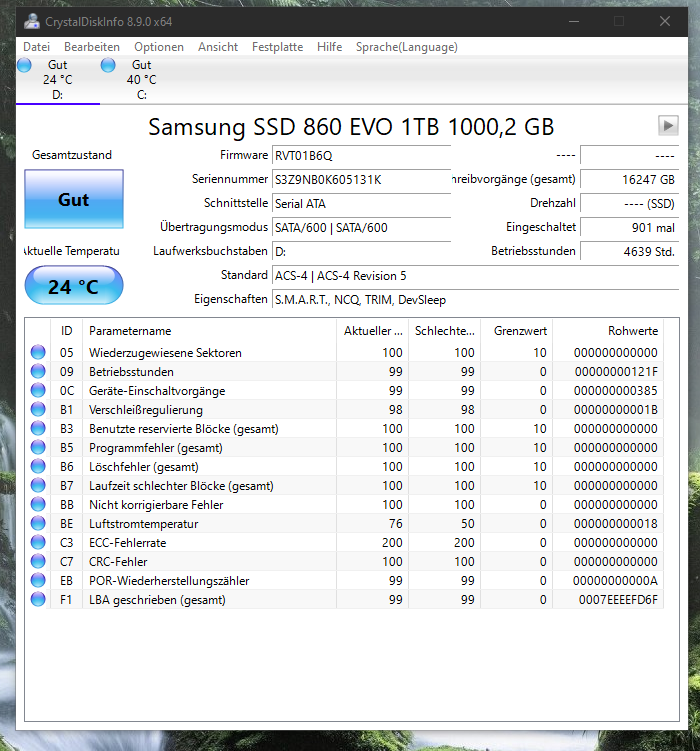Screen dimensions: 700x751
Task: Click raw value 000000000385
Action: [616, 391]
